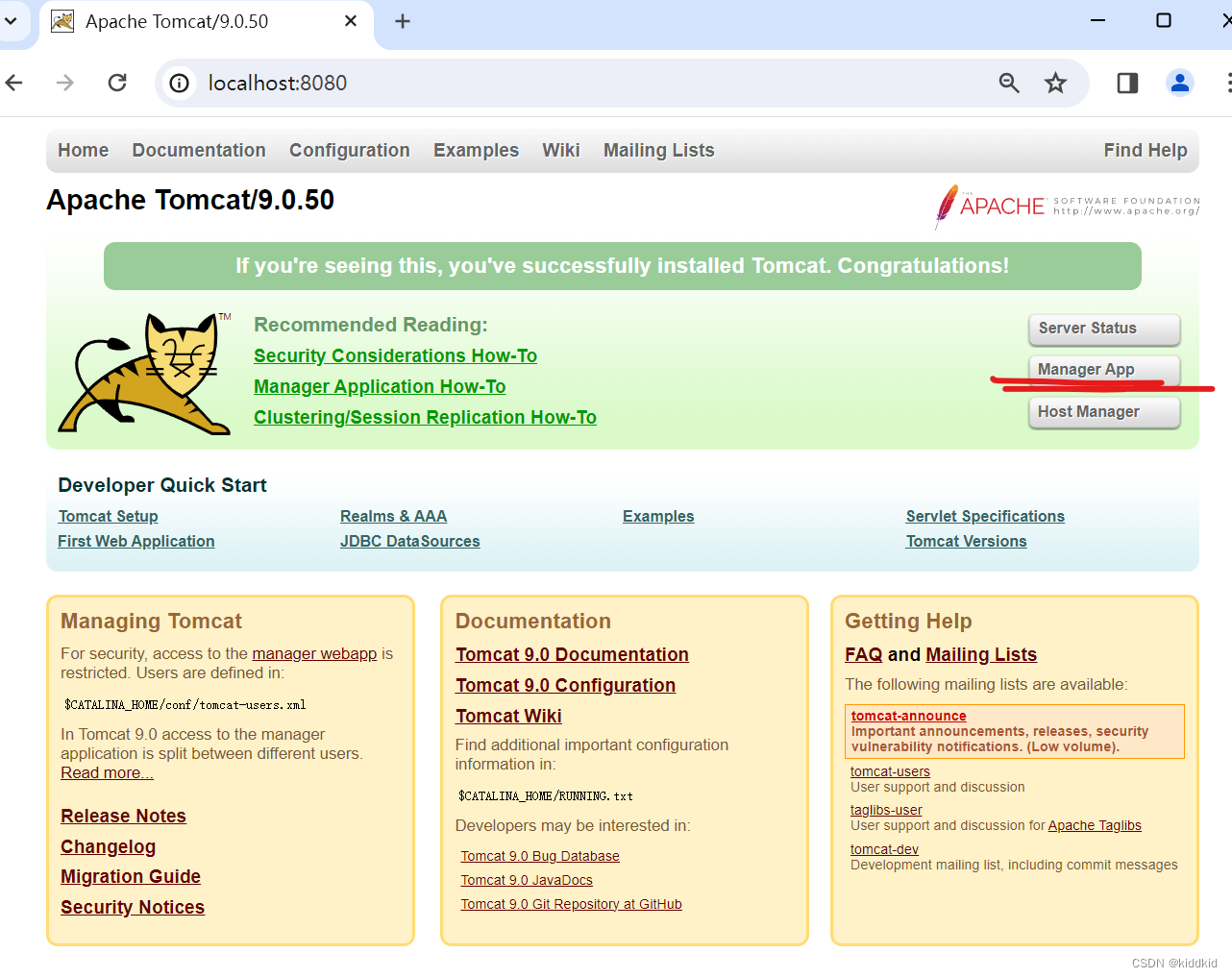
Task: Open the tomcat-dev mailing list link
Action: point(884,849)
